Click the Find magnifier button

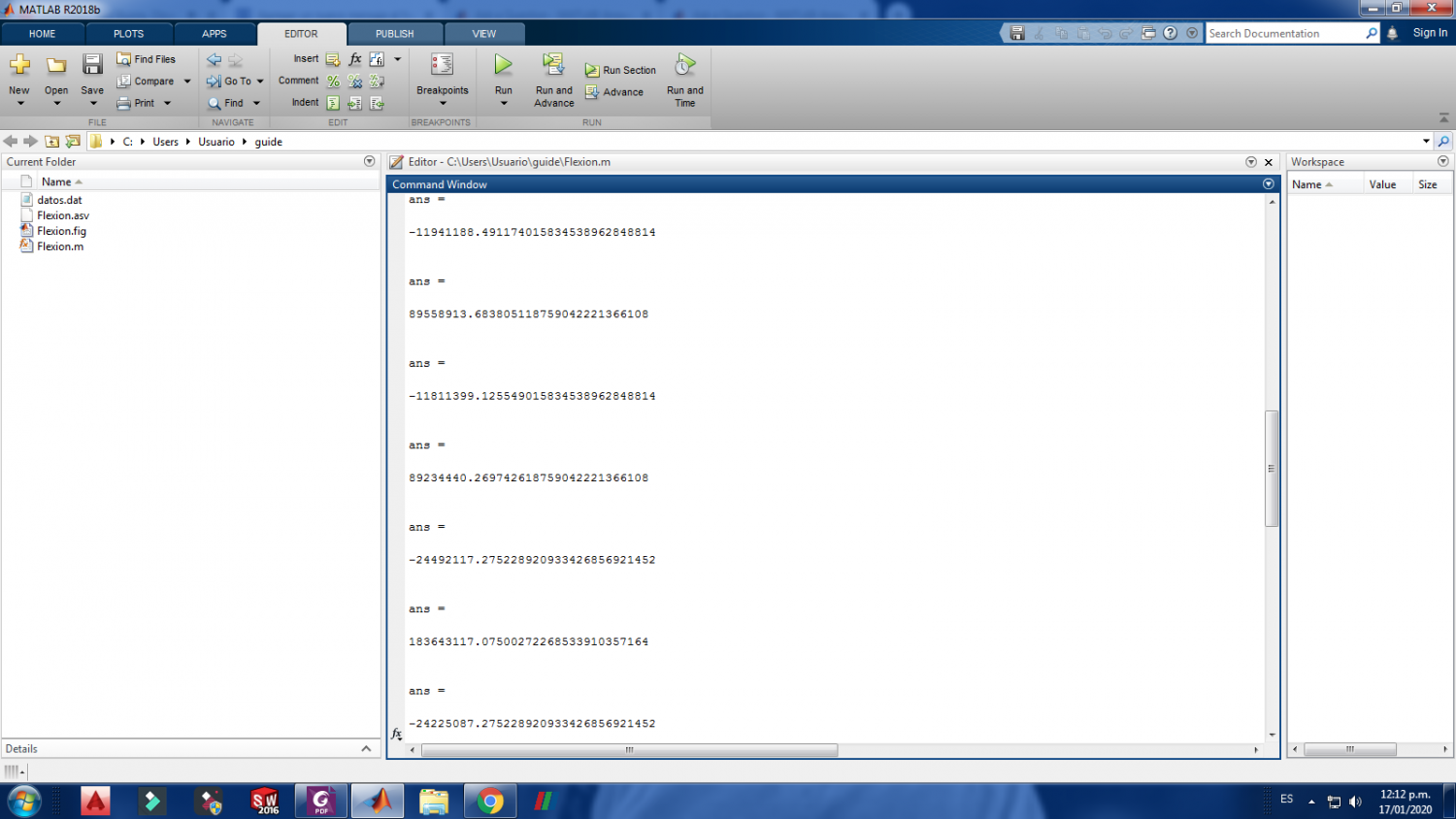[x=225, y=103]
